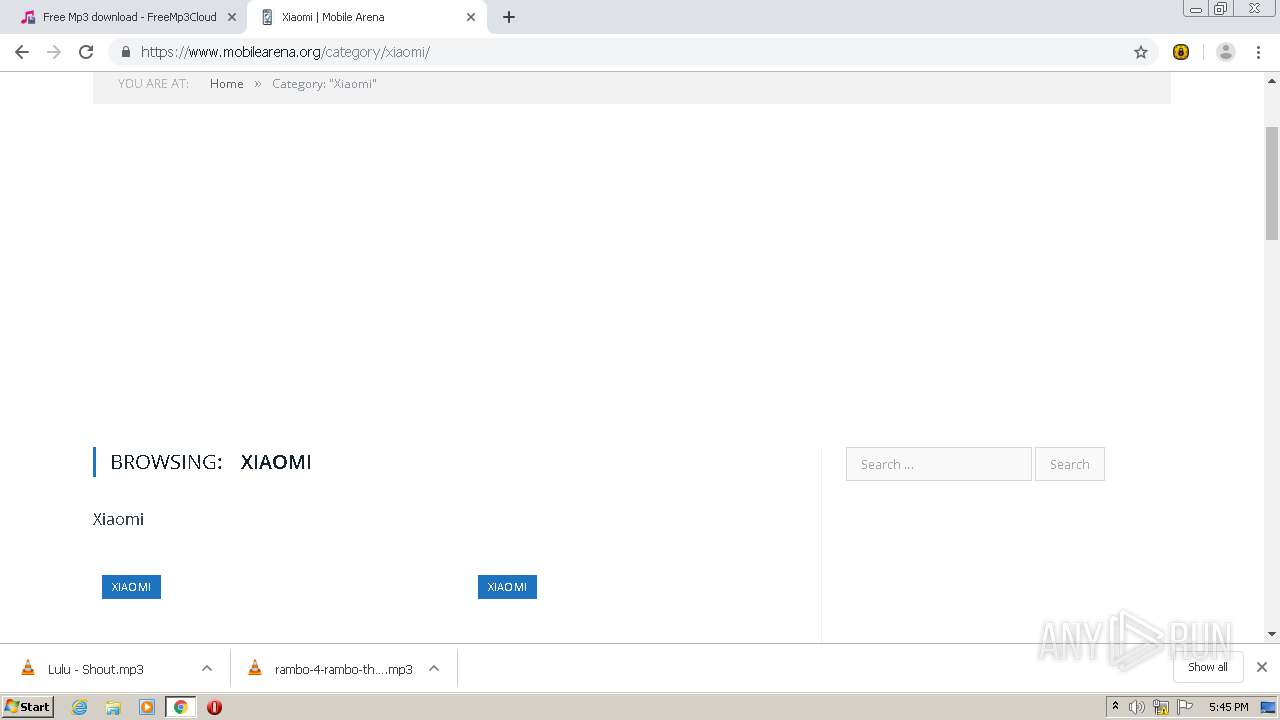Select the Xiaomi | Mobile Arena tab
1280x720 pixels.
[x=366, y=17]
